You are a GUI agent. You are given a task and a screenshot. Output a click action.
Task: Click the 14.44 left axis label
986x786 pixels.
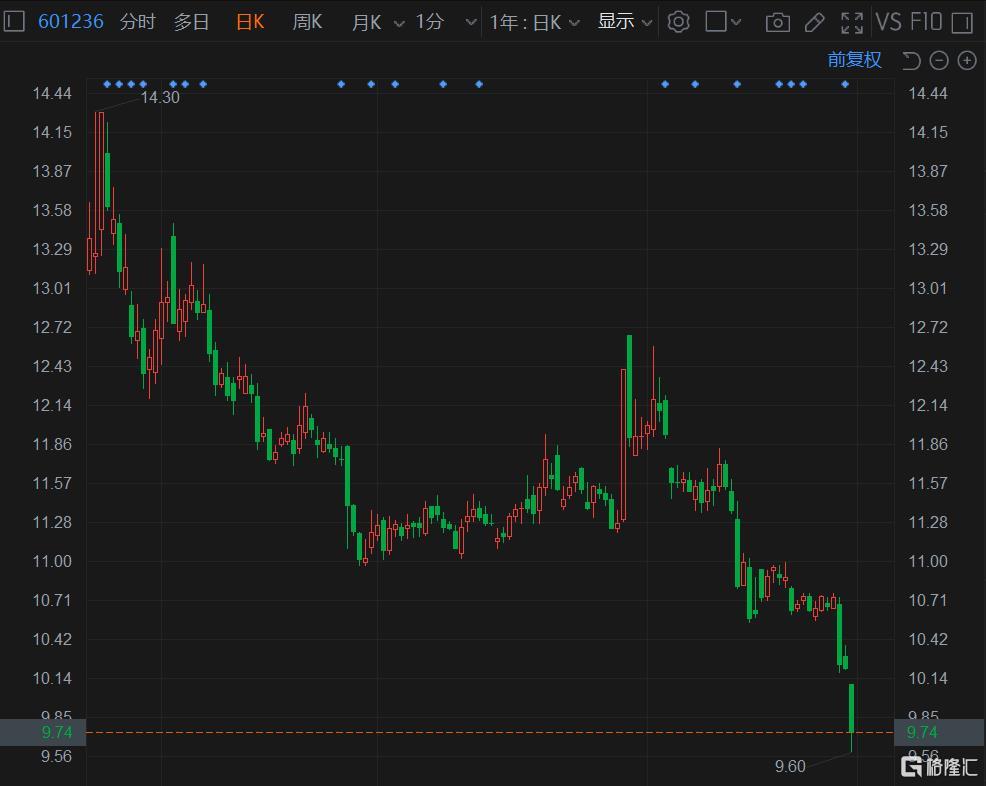pos(52,94)
